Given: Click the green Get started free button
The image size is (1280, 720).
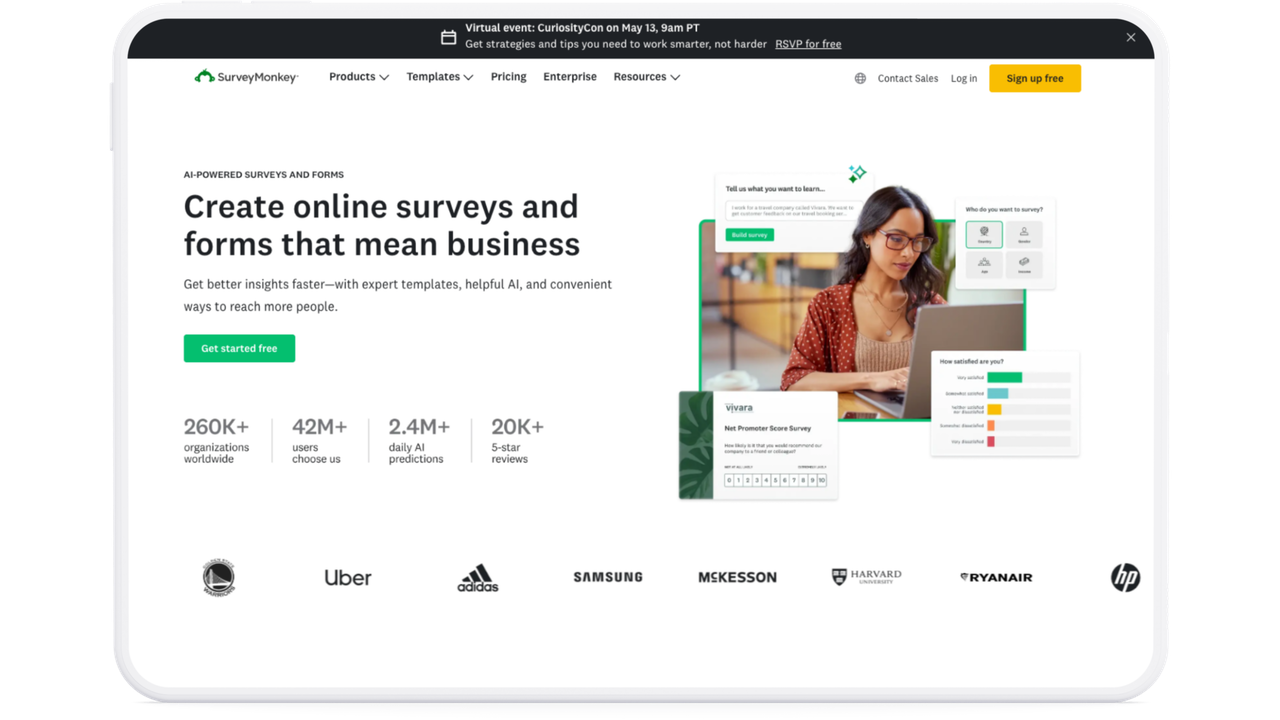Looking at the screenshot, I should (x=239, y=348).
